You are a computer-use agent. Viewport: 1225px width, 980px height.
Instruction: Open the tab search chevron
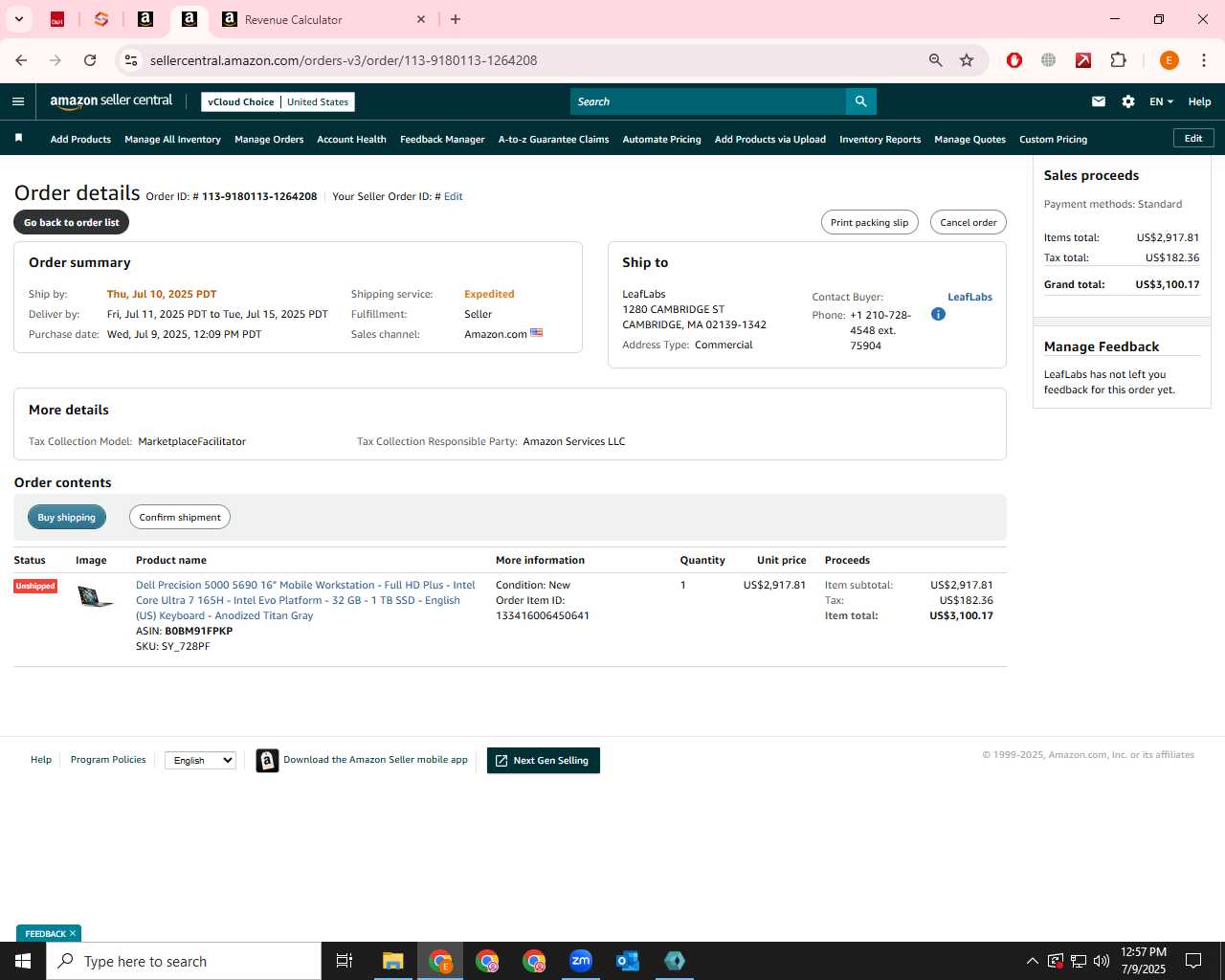pos(18,19)
